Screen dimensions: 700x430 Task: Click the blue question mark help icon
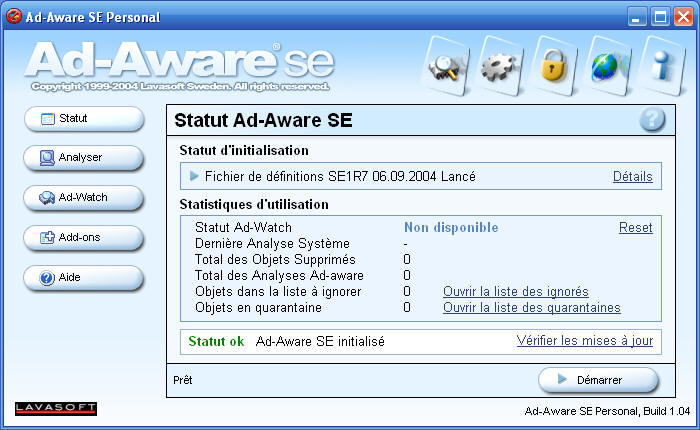652,120
